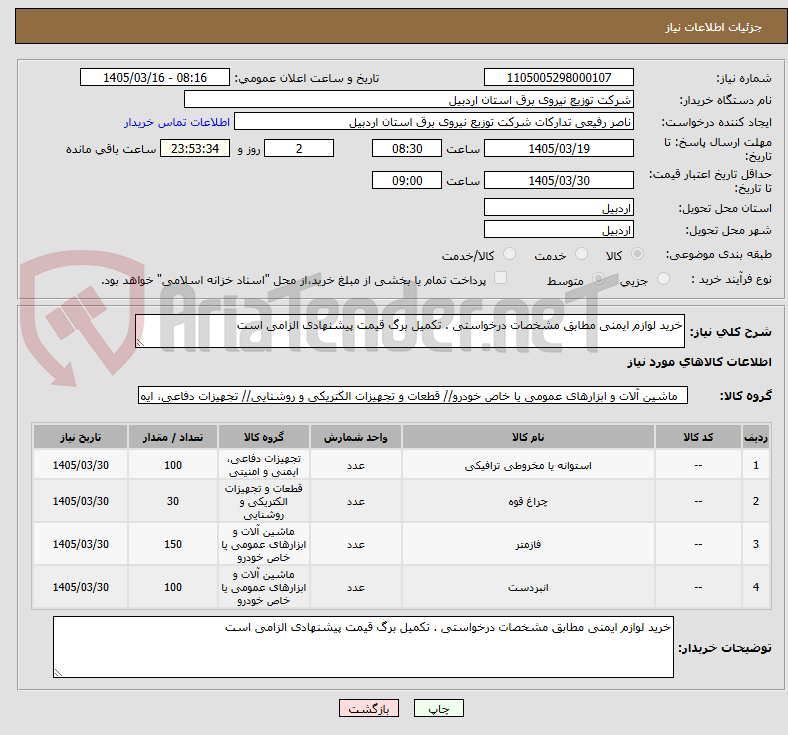The image size is (788, 735).
Task: Select the جزیی purchase type radio
Action: tap(663, 279)
